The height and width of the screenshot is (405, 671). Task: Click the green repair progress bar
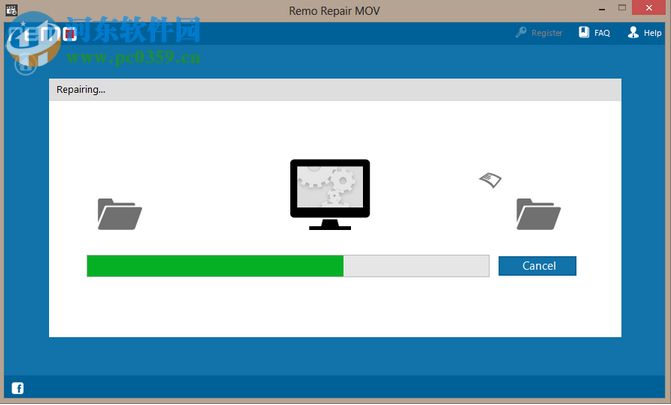[288, 266]
